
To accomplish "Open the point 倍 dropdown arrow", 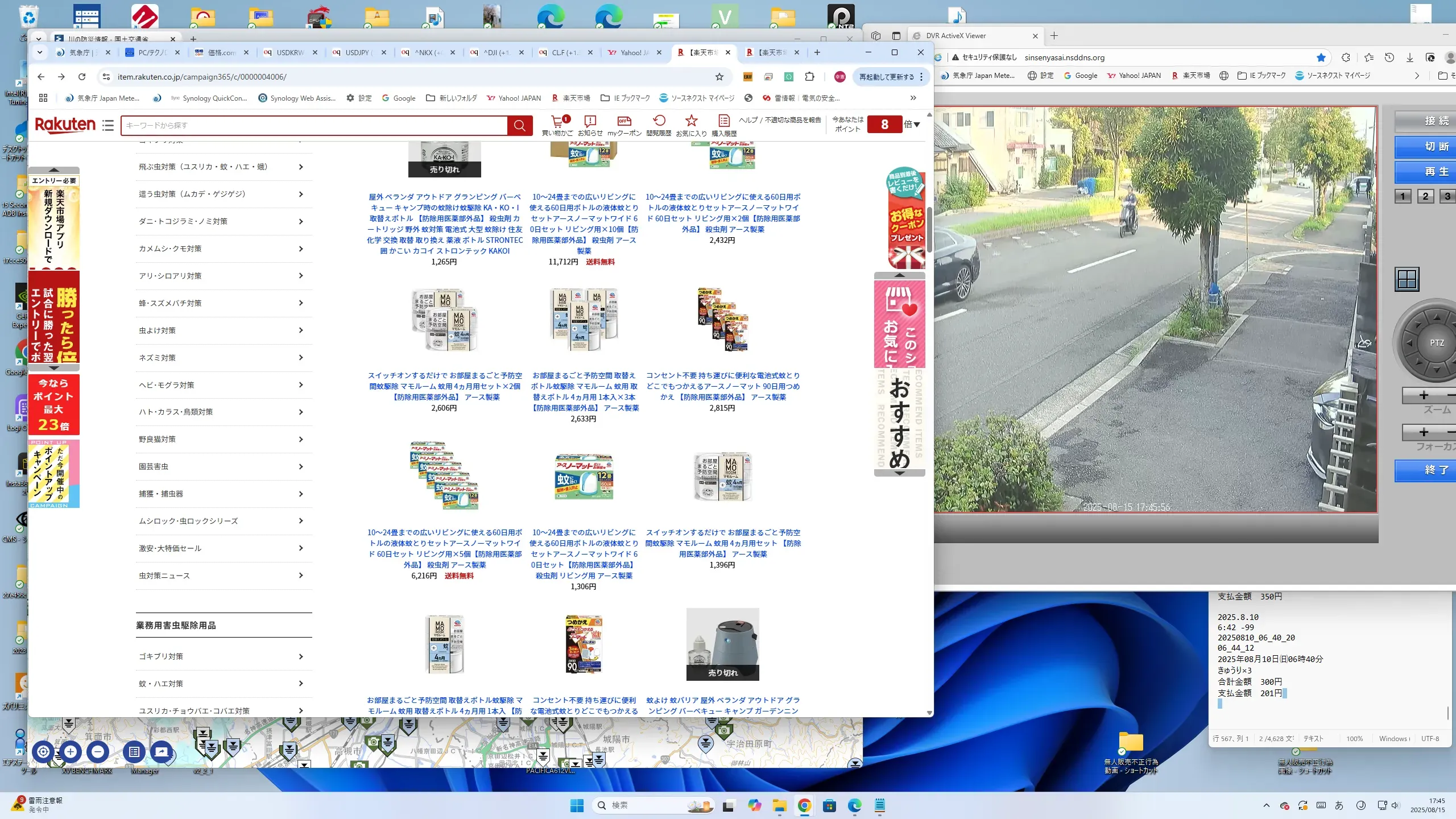I will 916,125.
